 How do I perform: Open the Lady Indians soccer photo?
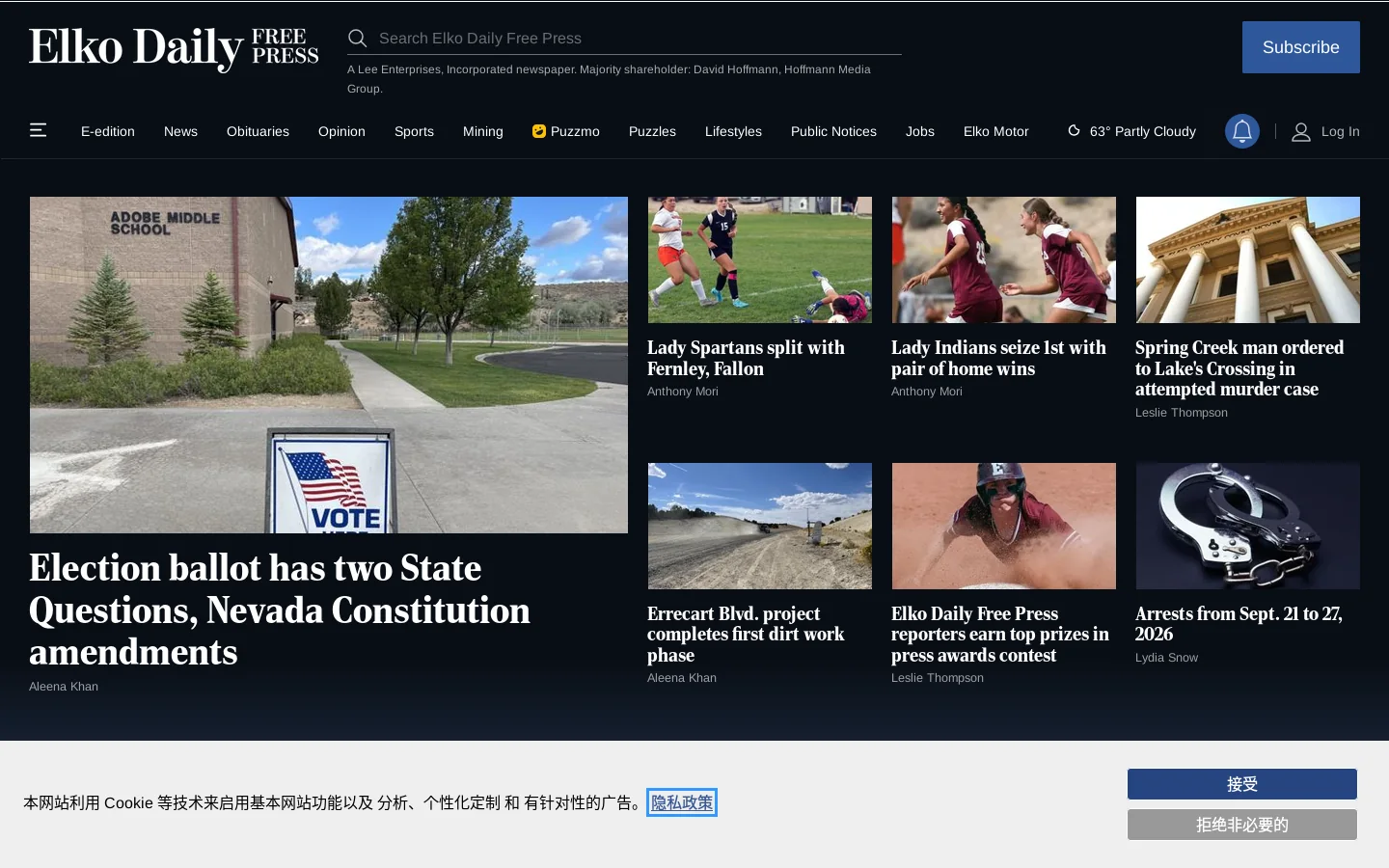point(1004,259)
